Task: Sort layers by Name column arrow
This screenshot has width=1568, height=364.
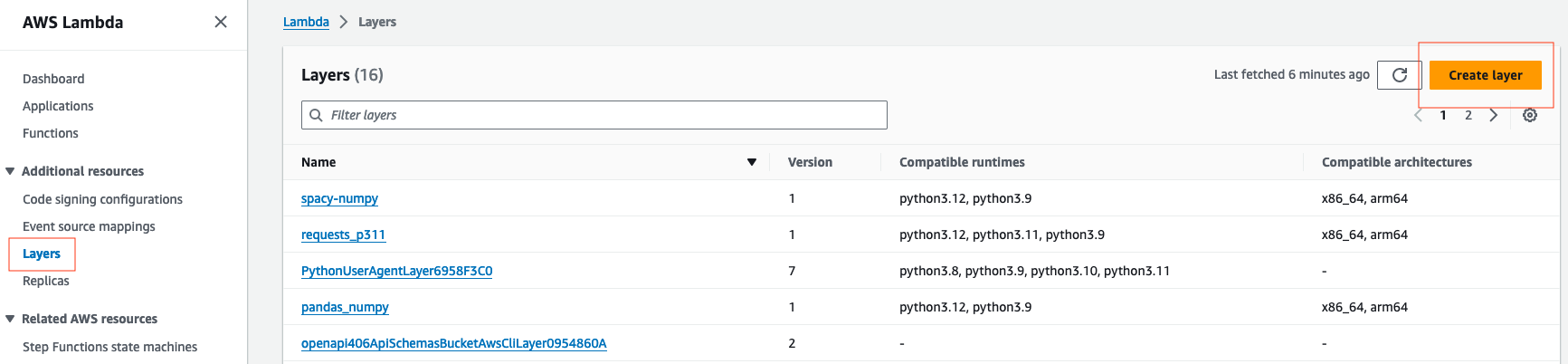Action: 751,162
